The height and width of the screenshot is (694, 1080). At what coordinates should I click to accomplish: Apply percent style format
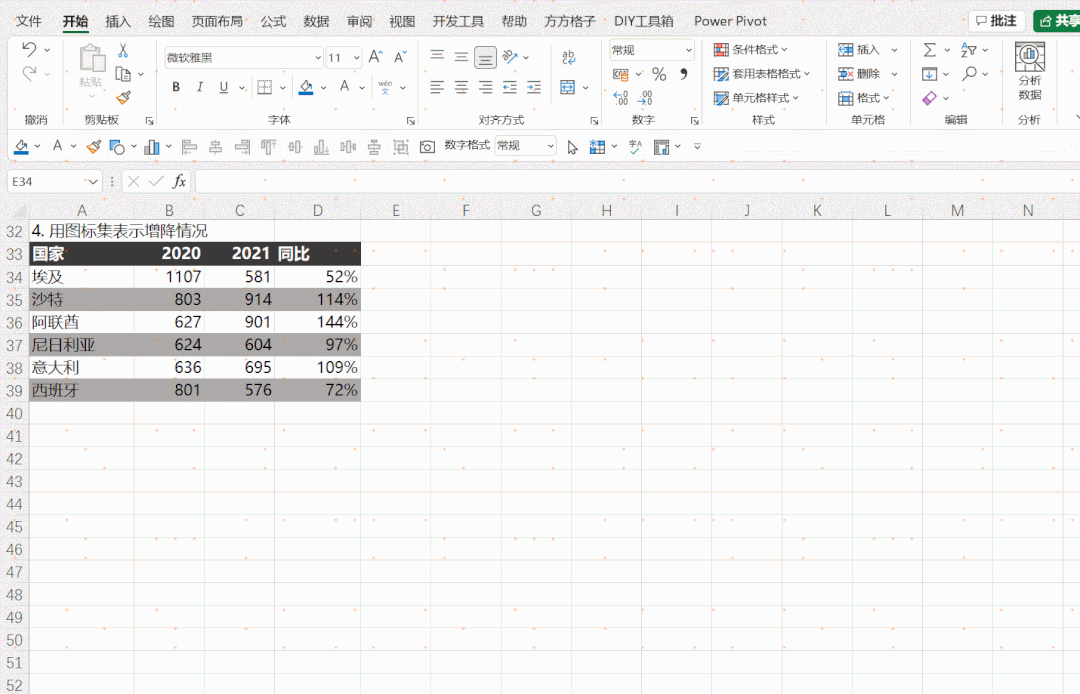(x=659, y=74)
